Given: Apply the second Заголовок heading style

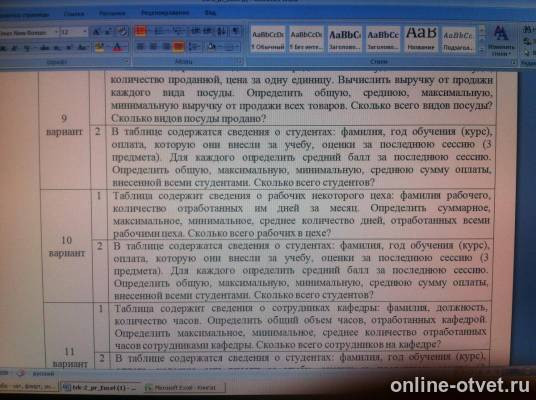Looking at the screenshot, I should click(x=383, y=40).
